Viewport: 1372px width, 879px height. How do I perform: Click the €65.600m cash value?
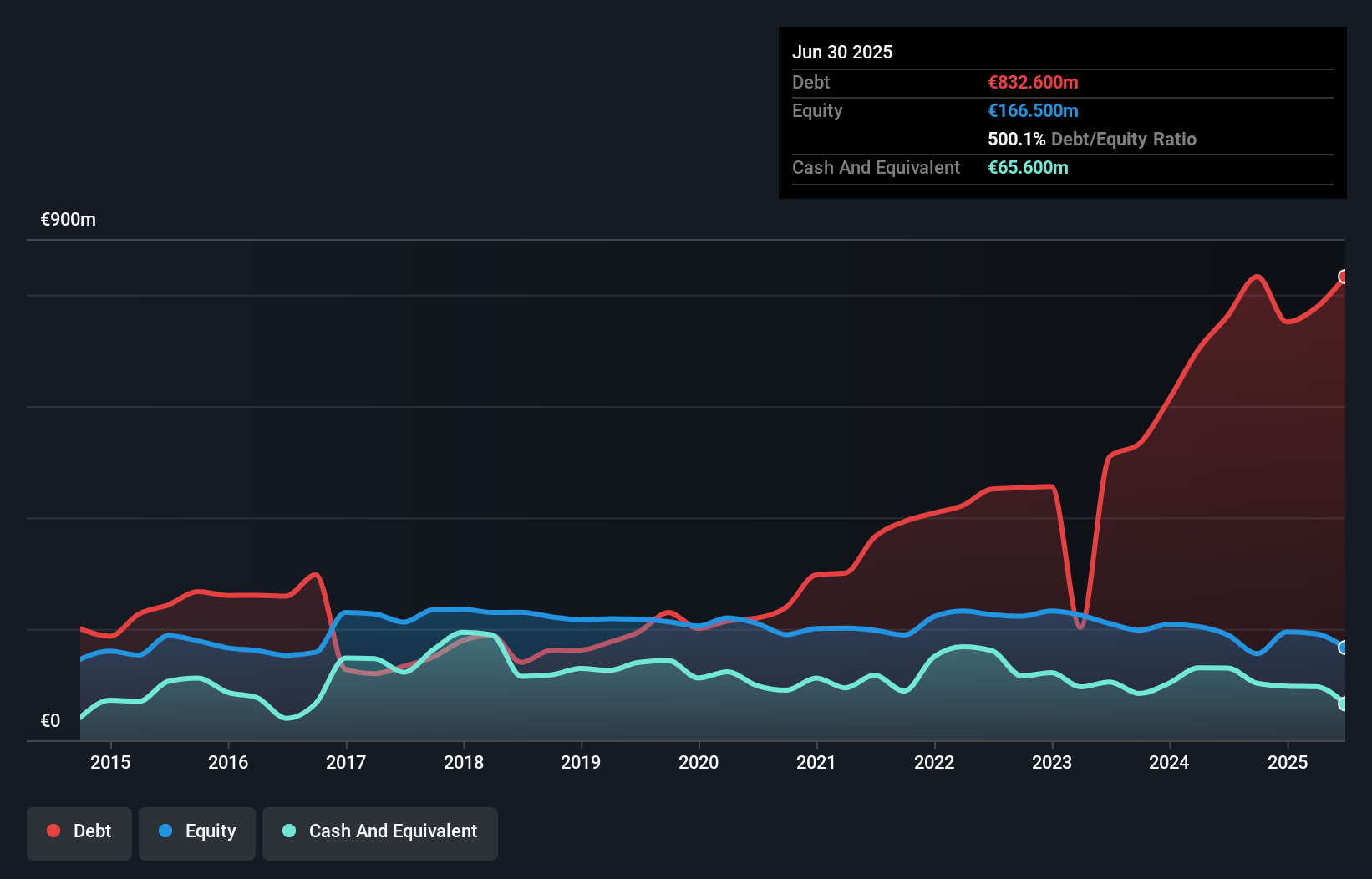pyautogui.click(x=1028, y=167)
